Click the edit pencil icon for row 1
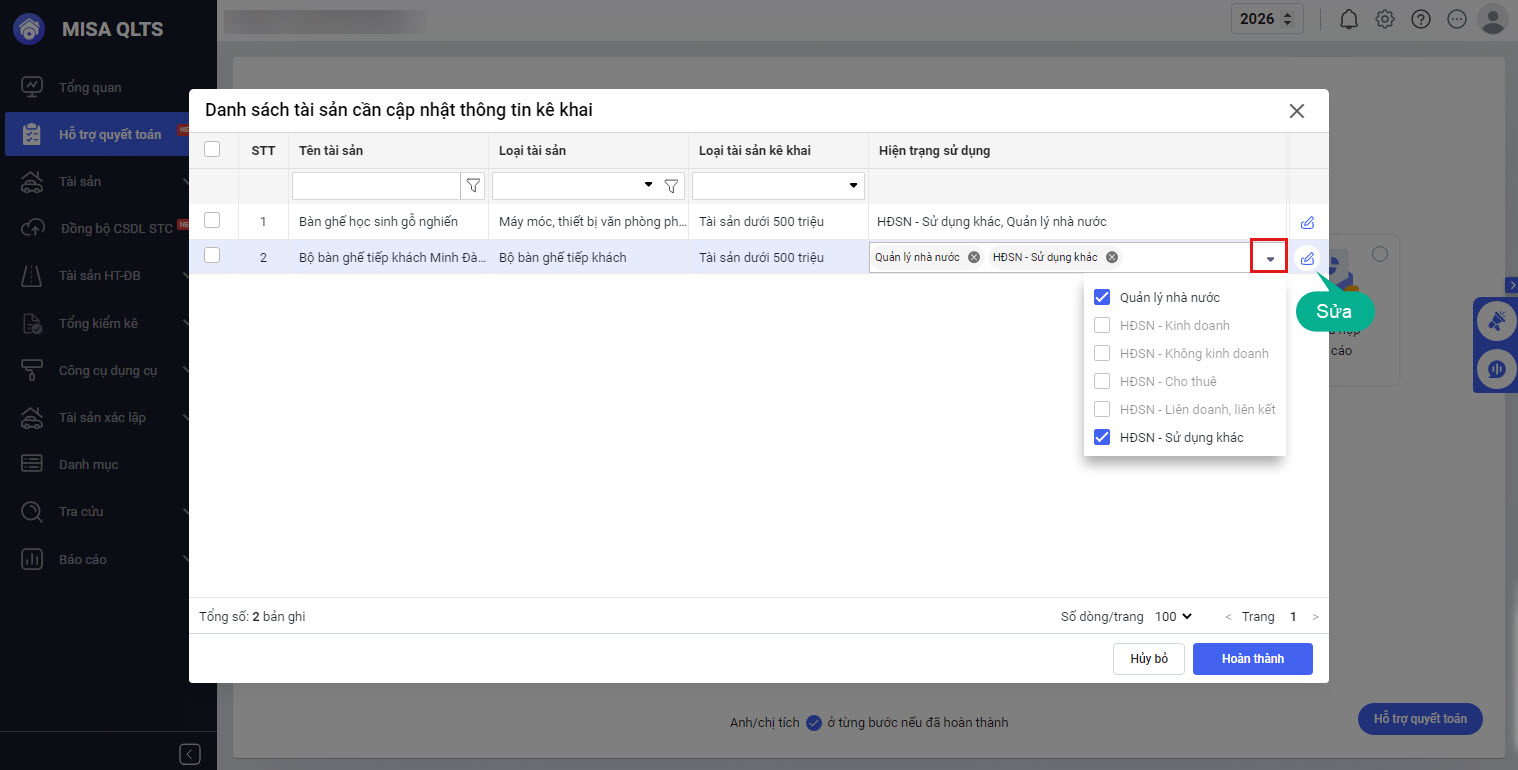Screen dimensions: 1518x770 click(1307, 222)
